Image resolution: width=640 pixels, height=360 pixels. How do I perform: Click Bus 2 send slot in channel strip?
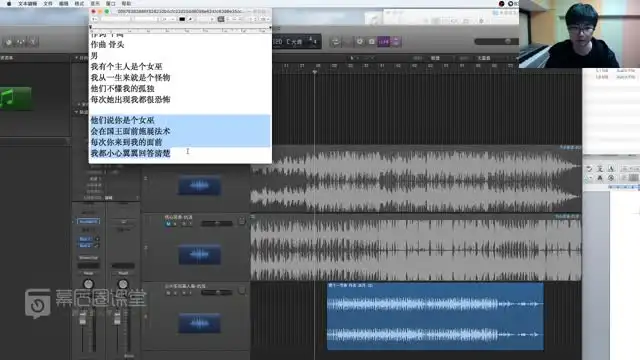86,245
